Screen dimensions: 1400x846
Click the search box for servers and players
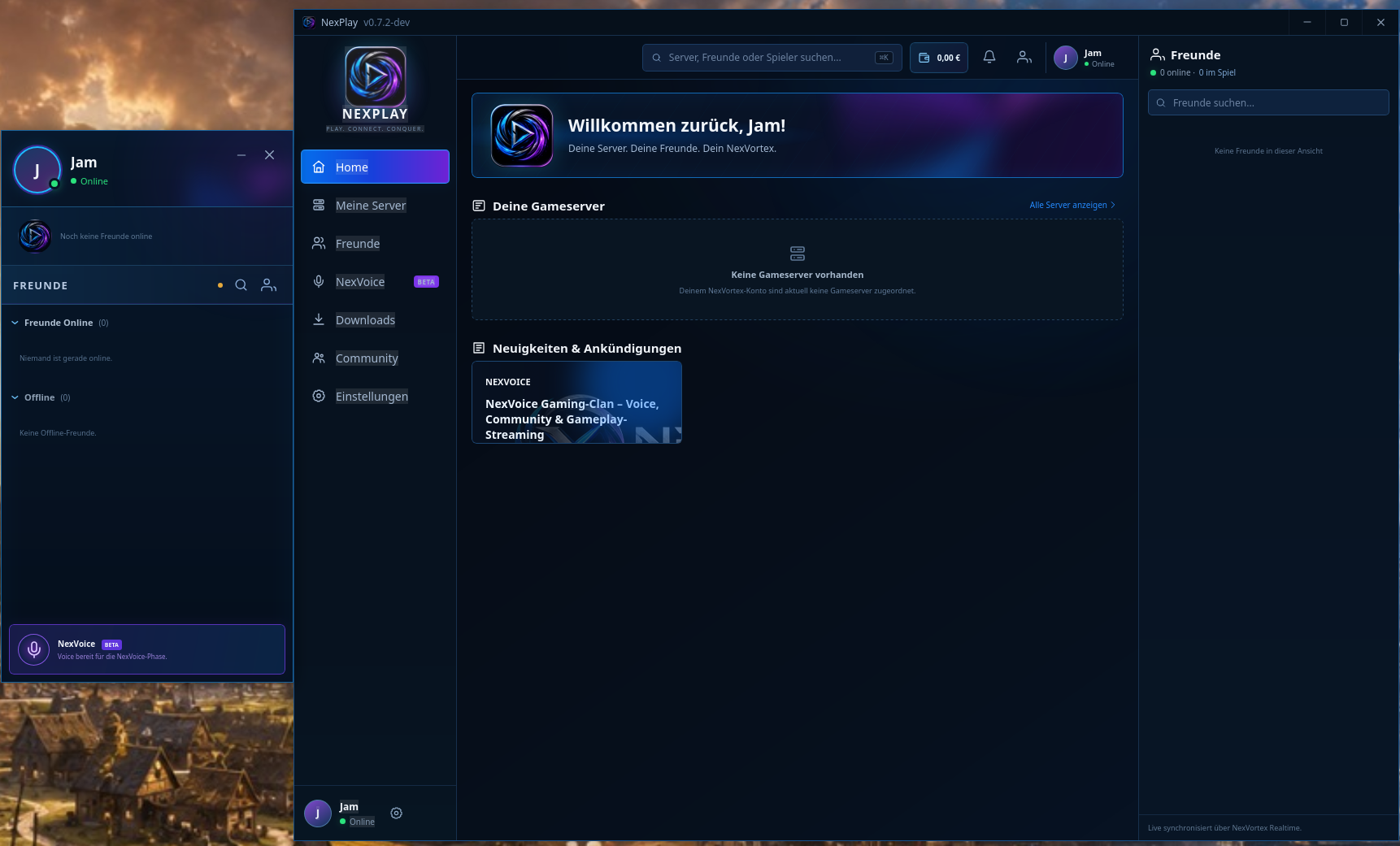pos(772,58)
